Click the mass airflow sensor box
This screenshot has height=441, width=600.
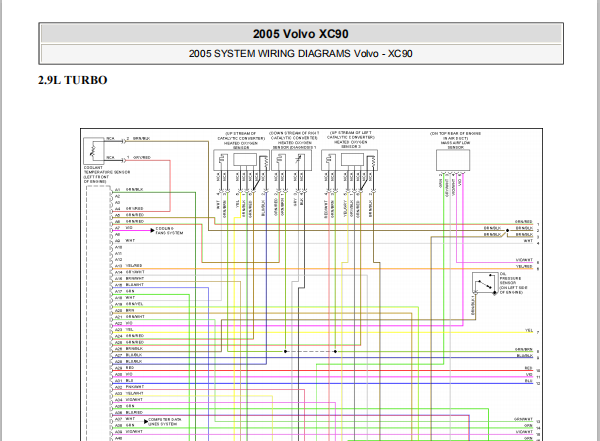pos(453,160)
